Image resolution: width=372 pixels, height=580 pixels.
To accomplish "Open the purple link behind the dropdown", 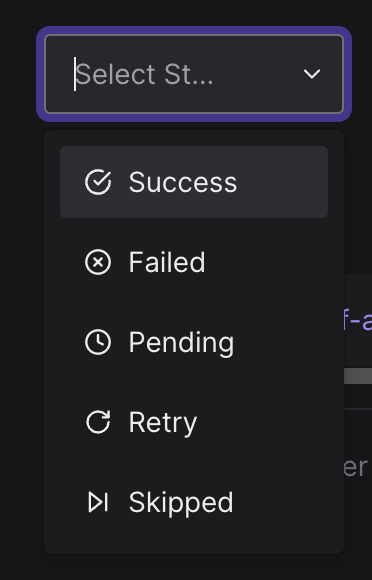I will pyautogui.click(x=358, y=321).
